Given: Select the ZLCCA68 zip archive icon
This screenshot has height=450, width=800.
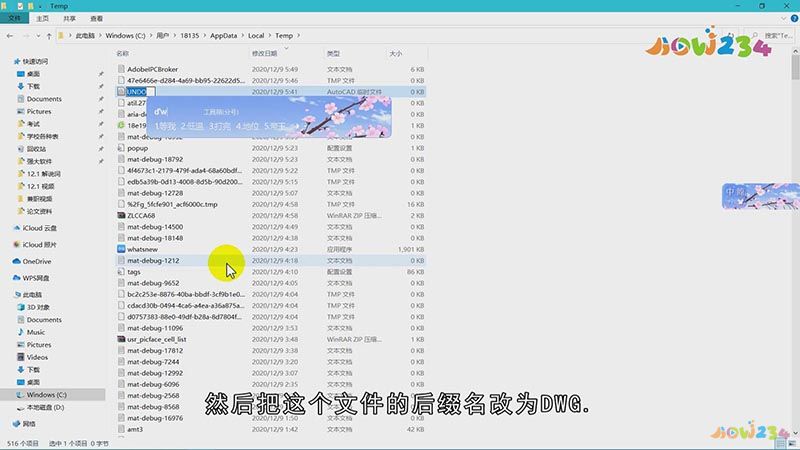Looking at the screenshot, I should click(x=121, y=215).
